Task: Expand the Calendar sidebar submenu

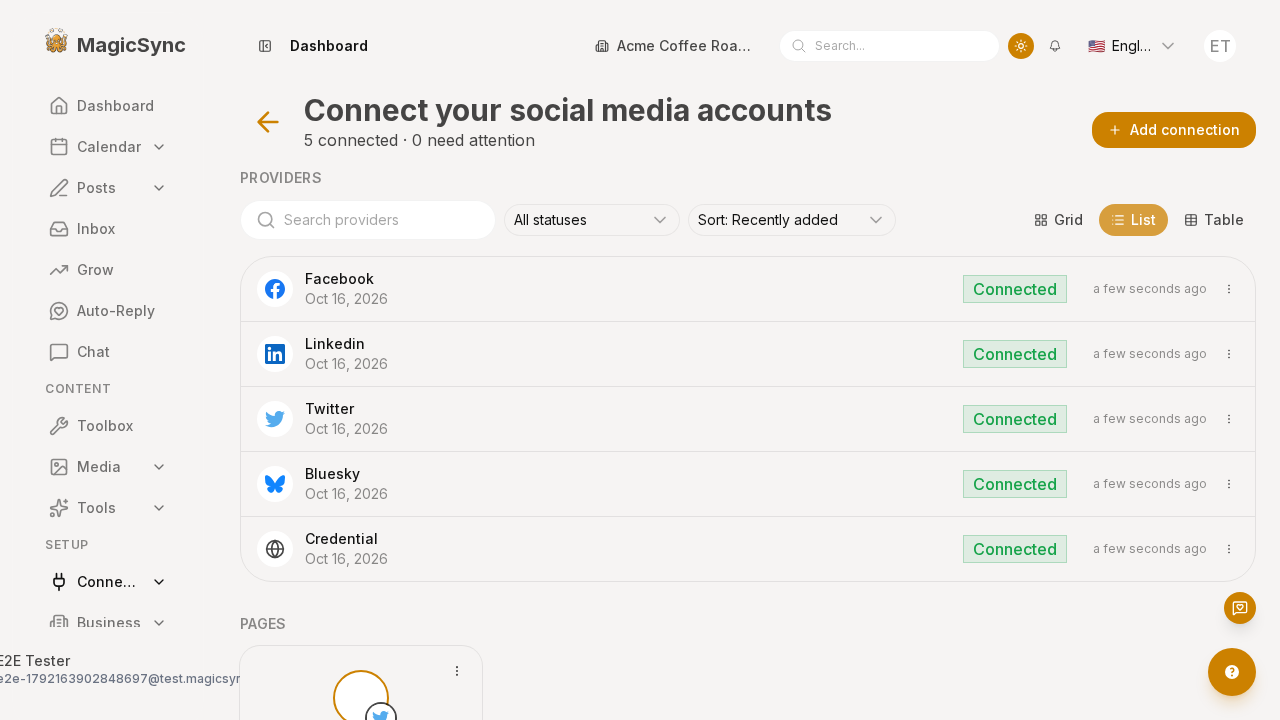Action: point(159,147)
